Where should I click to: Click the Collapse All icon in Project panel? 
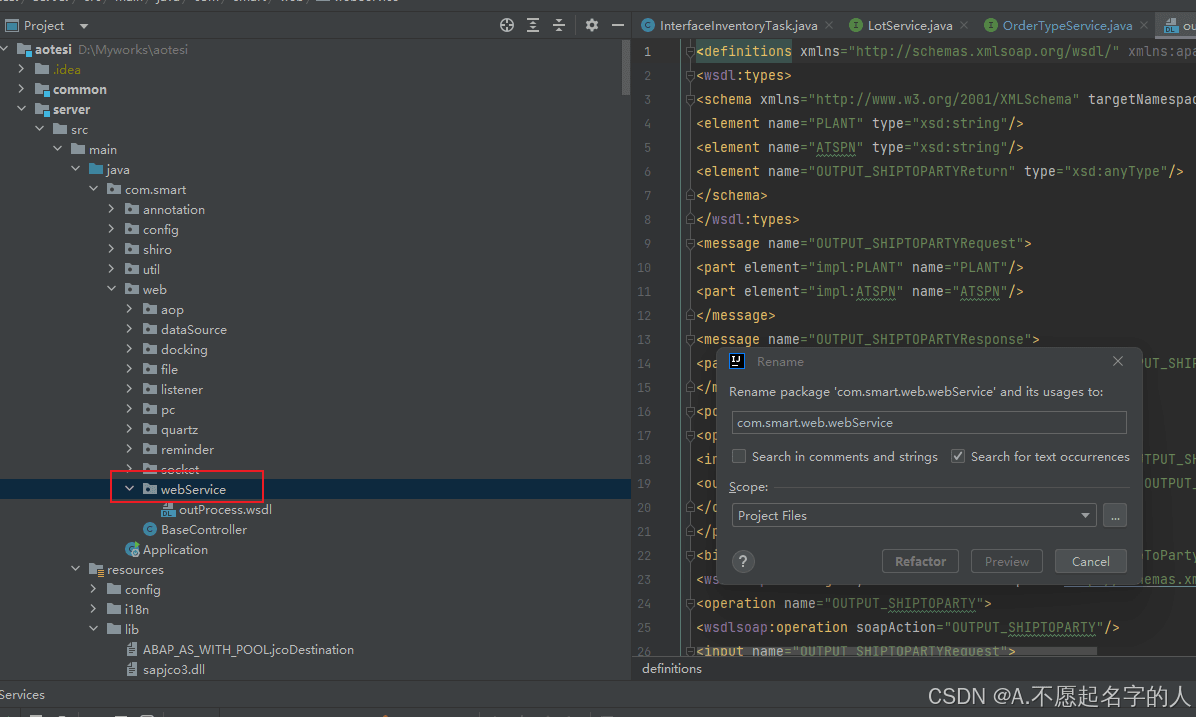pyautogui.click(x=558, y=25)
